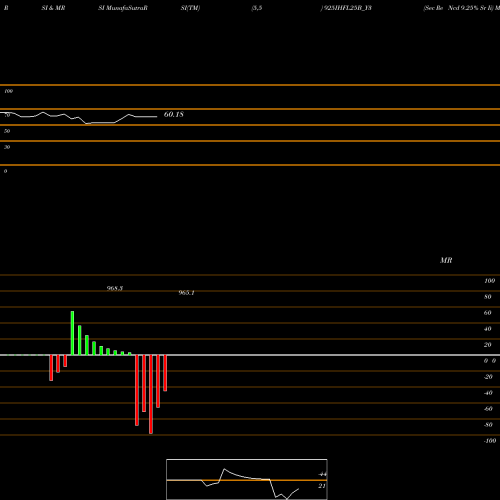500x500 pixels.
Task: Click the RSI panel's 30 level label
Action: (x=7, y=147)
